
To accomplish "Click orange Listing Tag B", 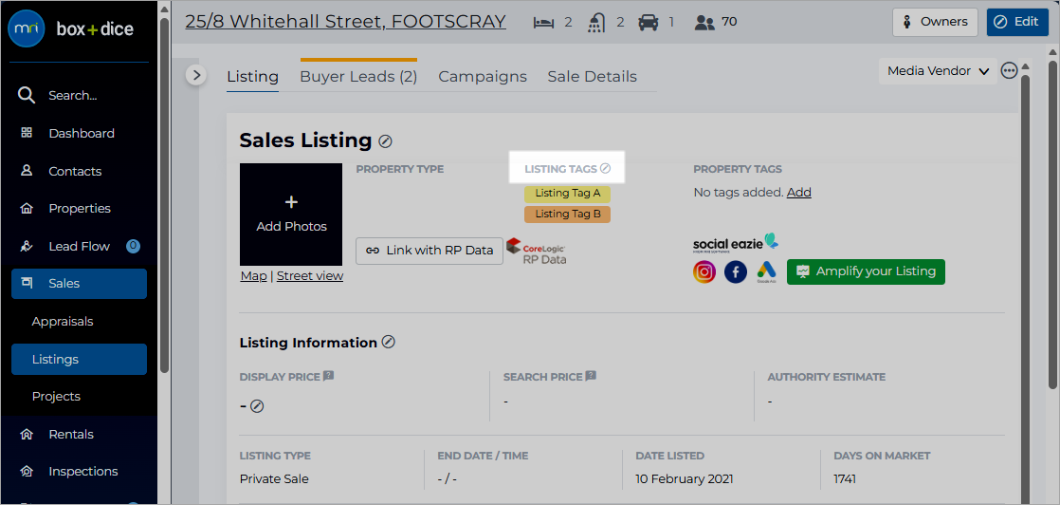I will click(567, 214).
